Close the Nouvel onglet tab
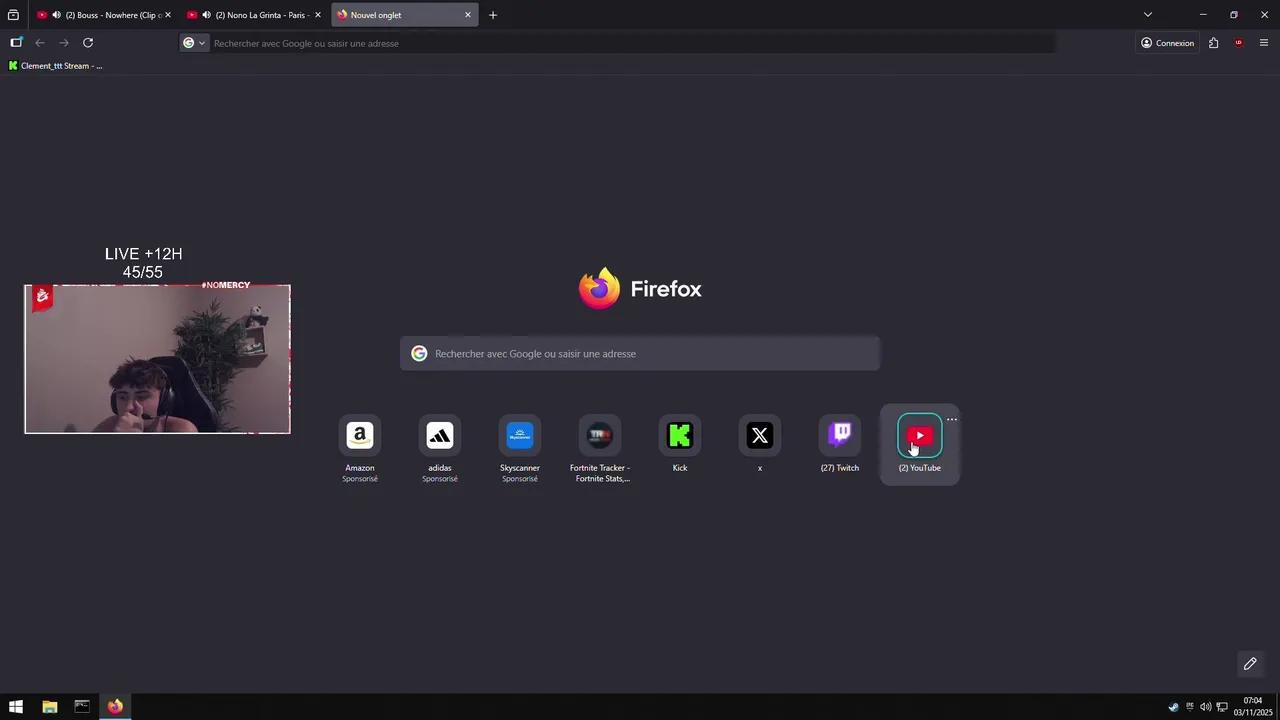The image size is (1280, 720). coord(467,15)
